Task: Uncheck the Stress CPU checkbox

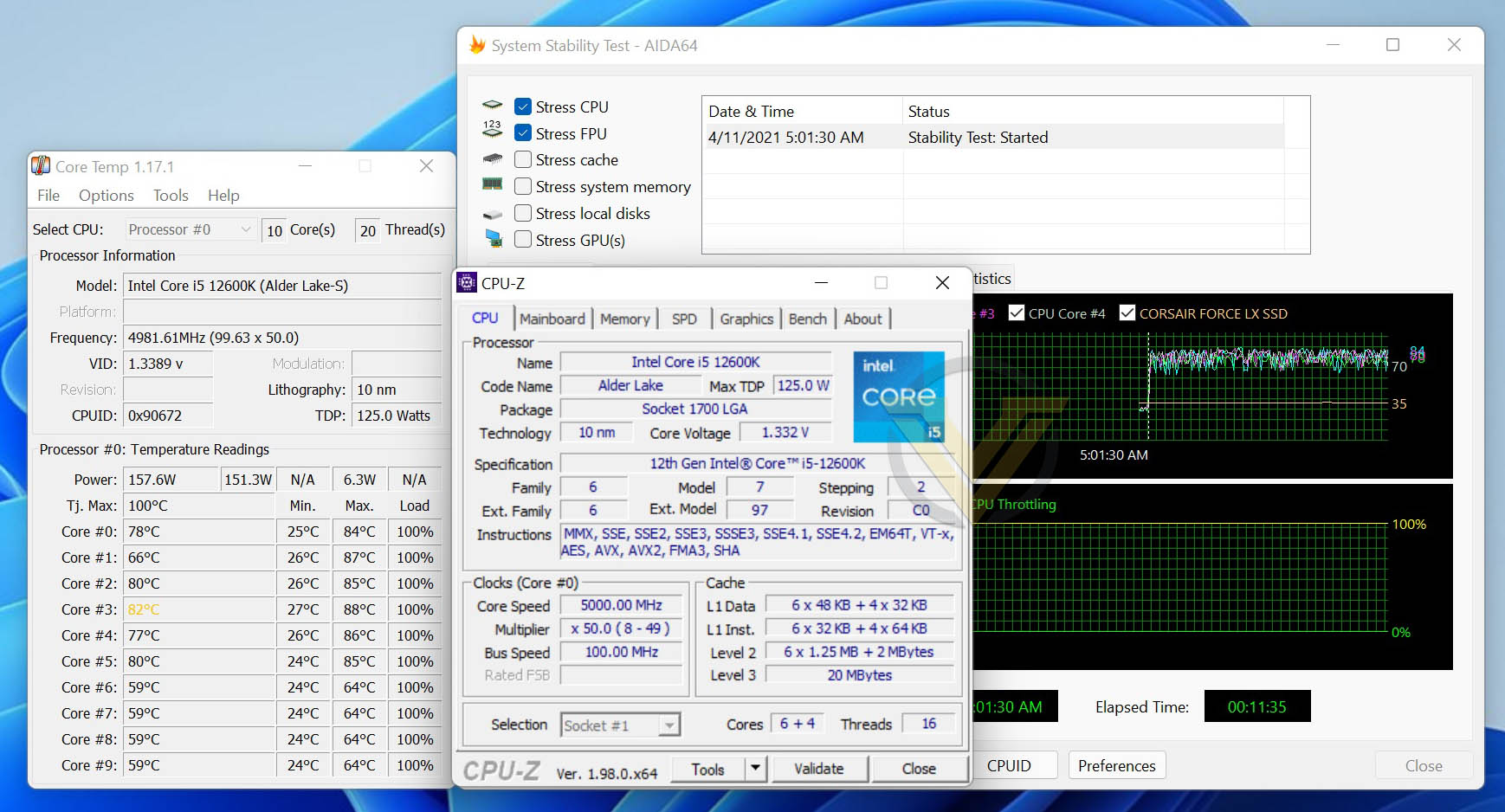Action: [x=523, y=106]
